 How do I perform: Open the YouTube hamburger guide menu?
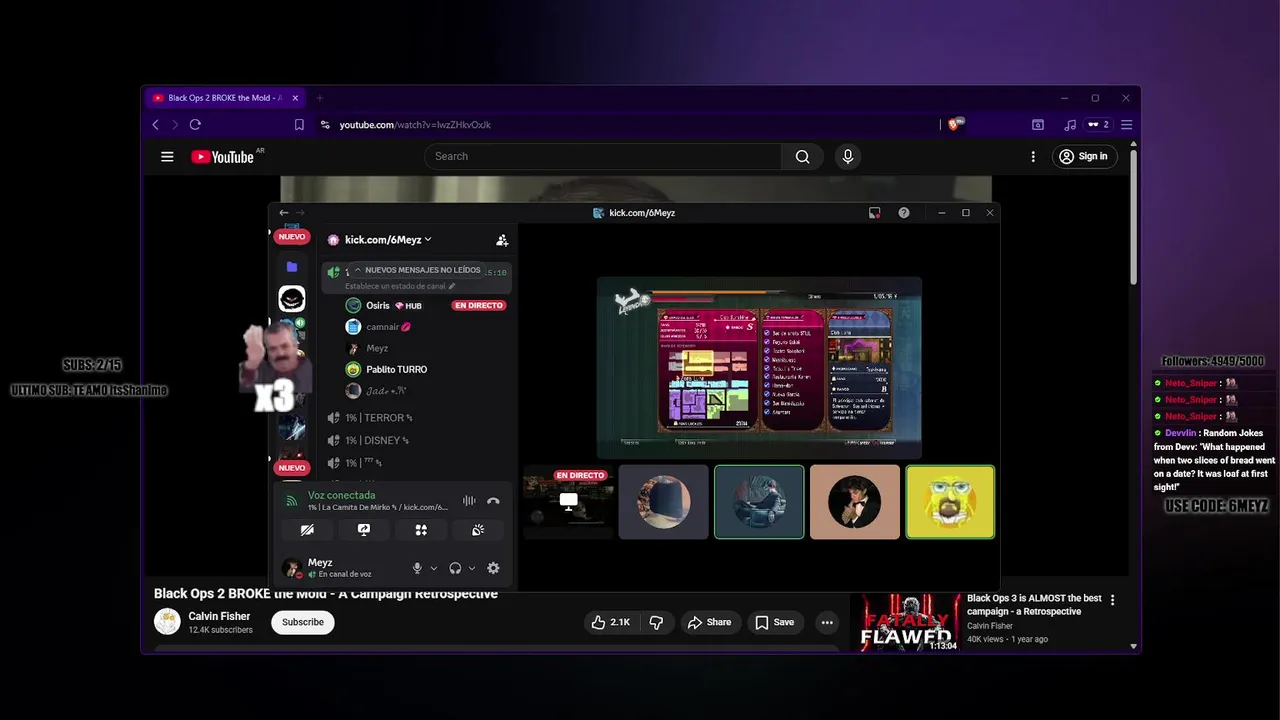click(167, 156)
